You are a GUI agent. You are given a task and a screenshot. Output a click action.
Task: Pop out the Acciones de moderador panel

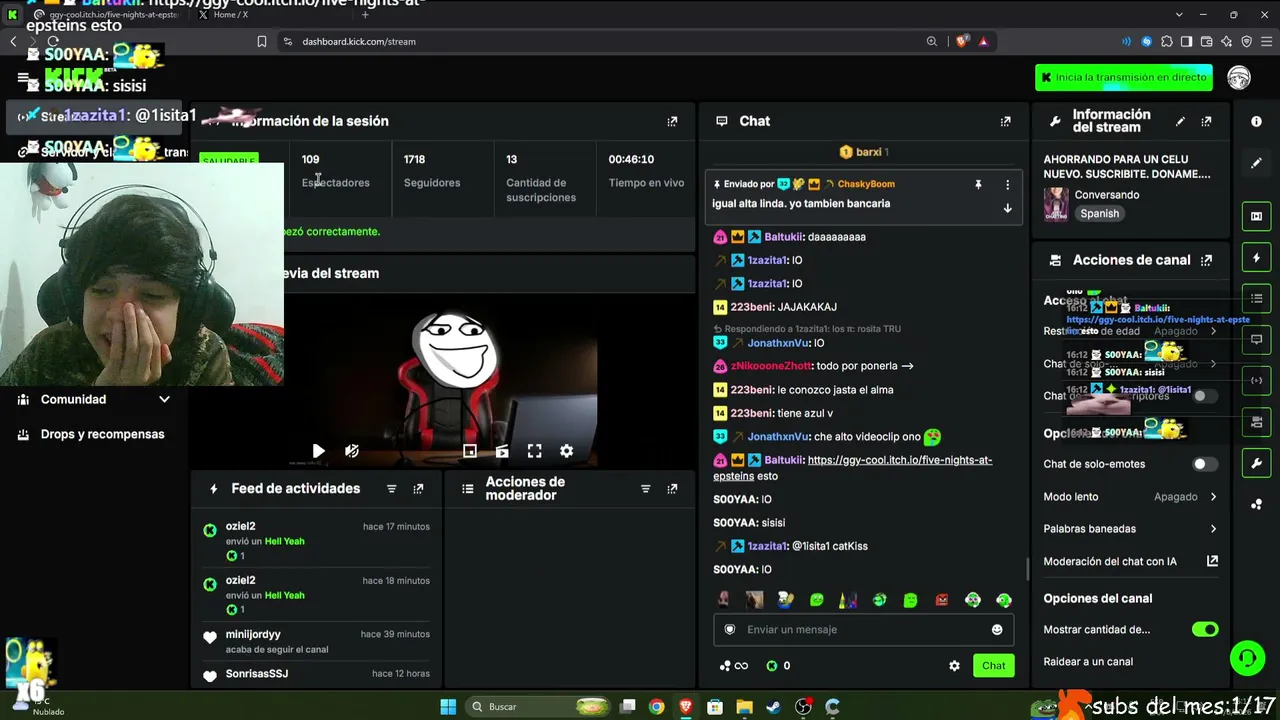[x=672, y=489]
